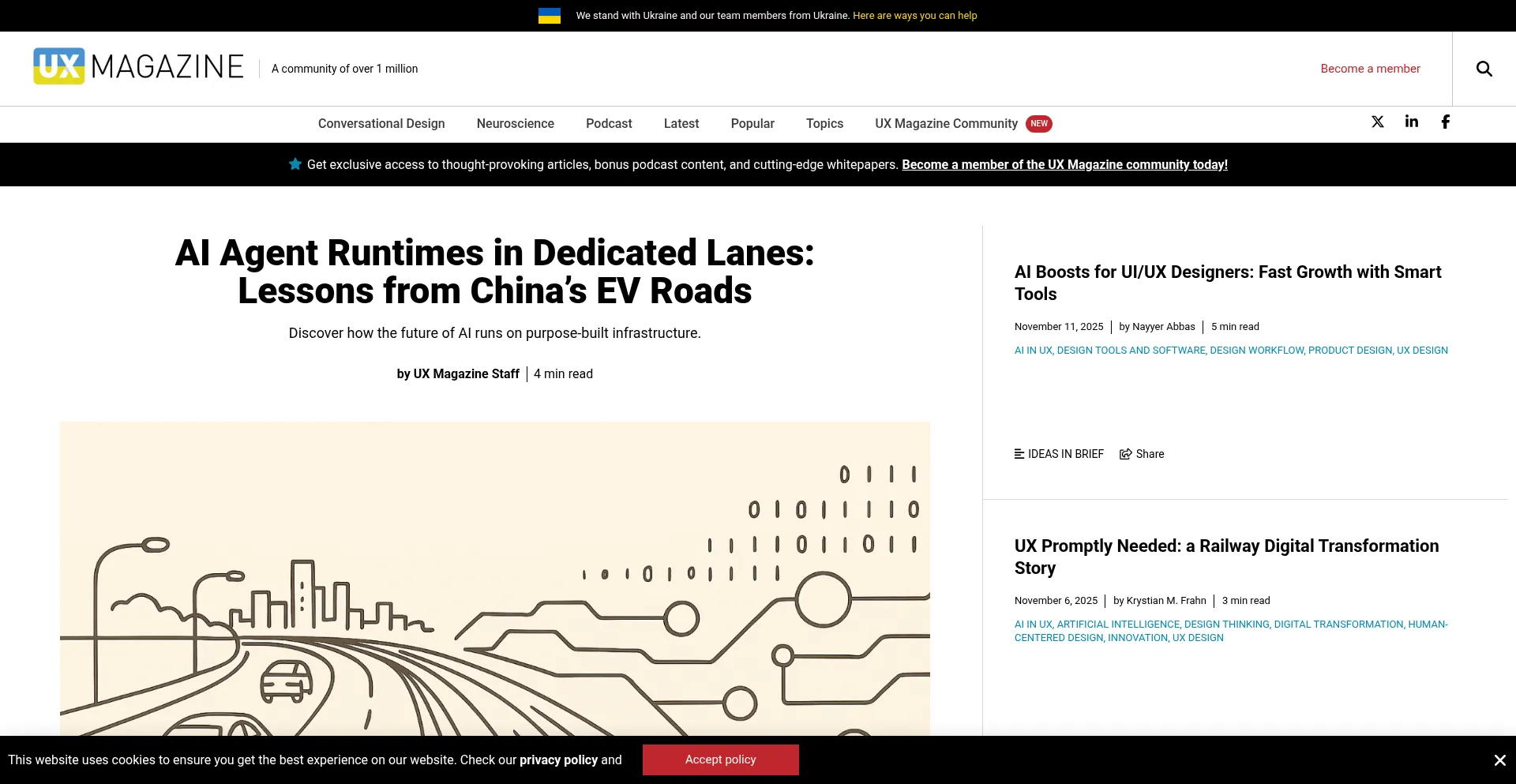The image size is (1516, 784).
Task: Click the Become a member link
Action: click(1370, 69)
